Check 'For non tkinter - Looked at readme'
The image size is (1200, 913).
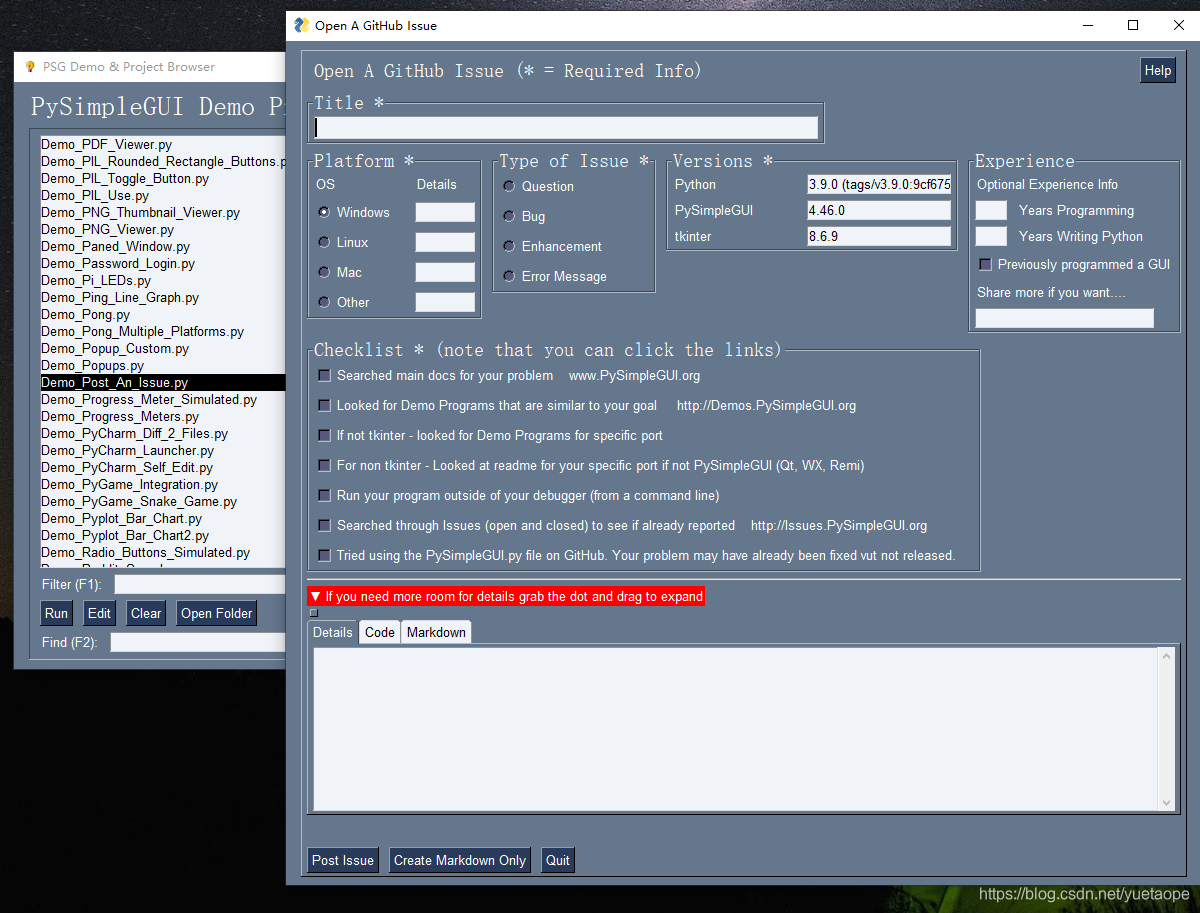click(x=324, y=465)
